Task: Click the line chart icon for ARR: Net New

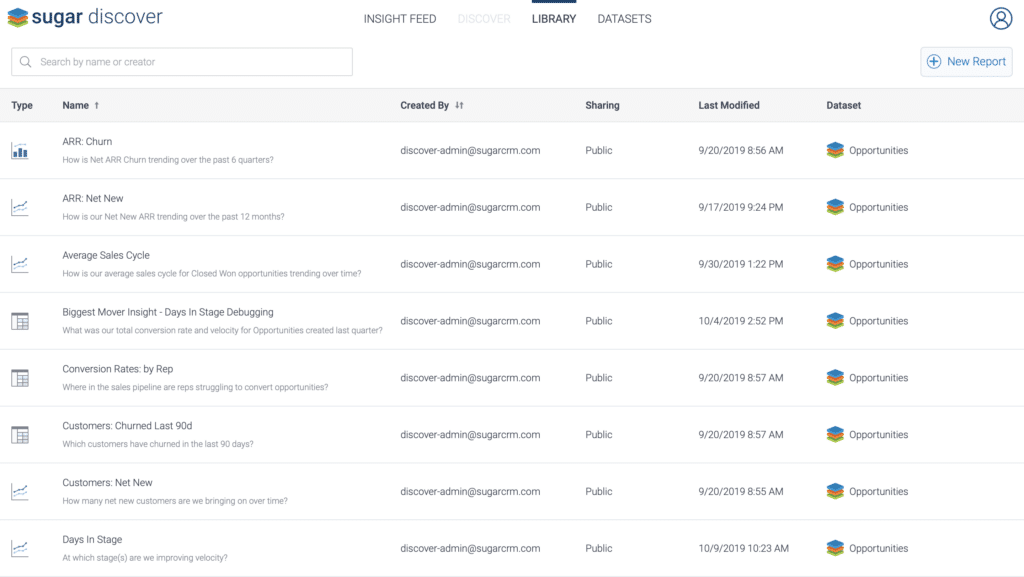Action: (20, 208)
